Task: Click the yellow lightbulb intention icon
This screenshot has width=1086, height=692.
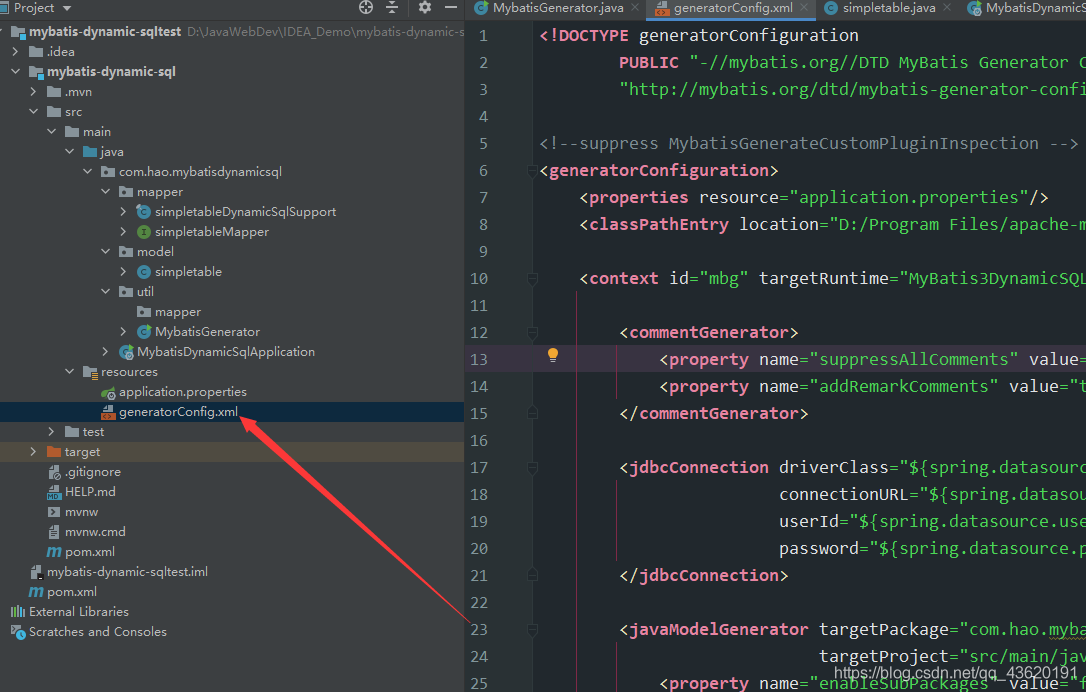Action: point(553,355)
